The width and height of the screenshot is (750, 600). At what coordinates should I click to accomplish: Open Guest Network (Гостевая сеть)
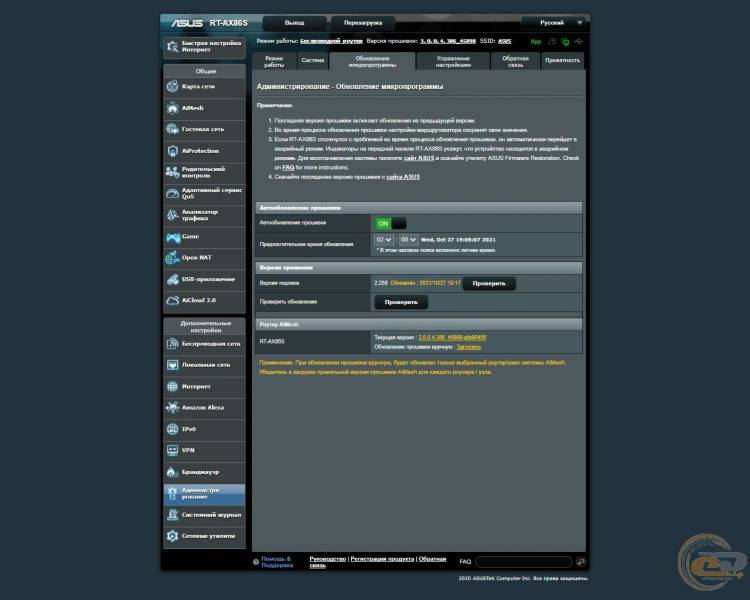point(204,130)
